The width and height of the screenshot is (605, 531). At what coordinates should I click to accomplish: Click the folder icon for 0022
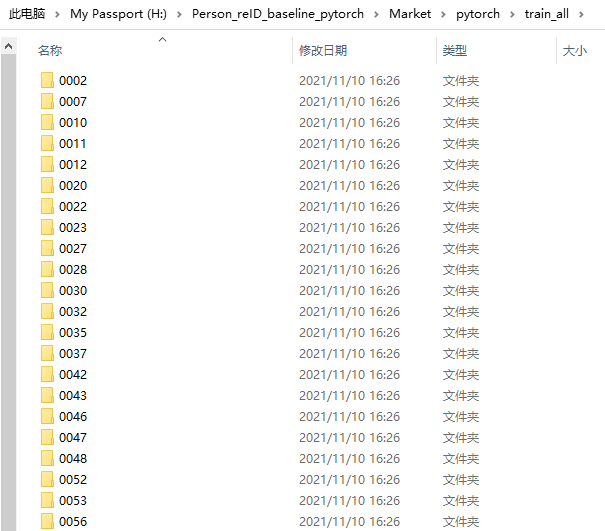click(47, 206)
